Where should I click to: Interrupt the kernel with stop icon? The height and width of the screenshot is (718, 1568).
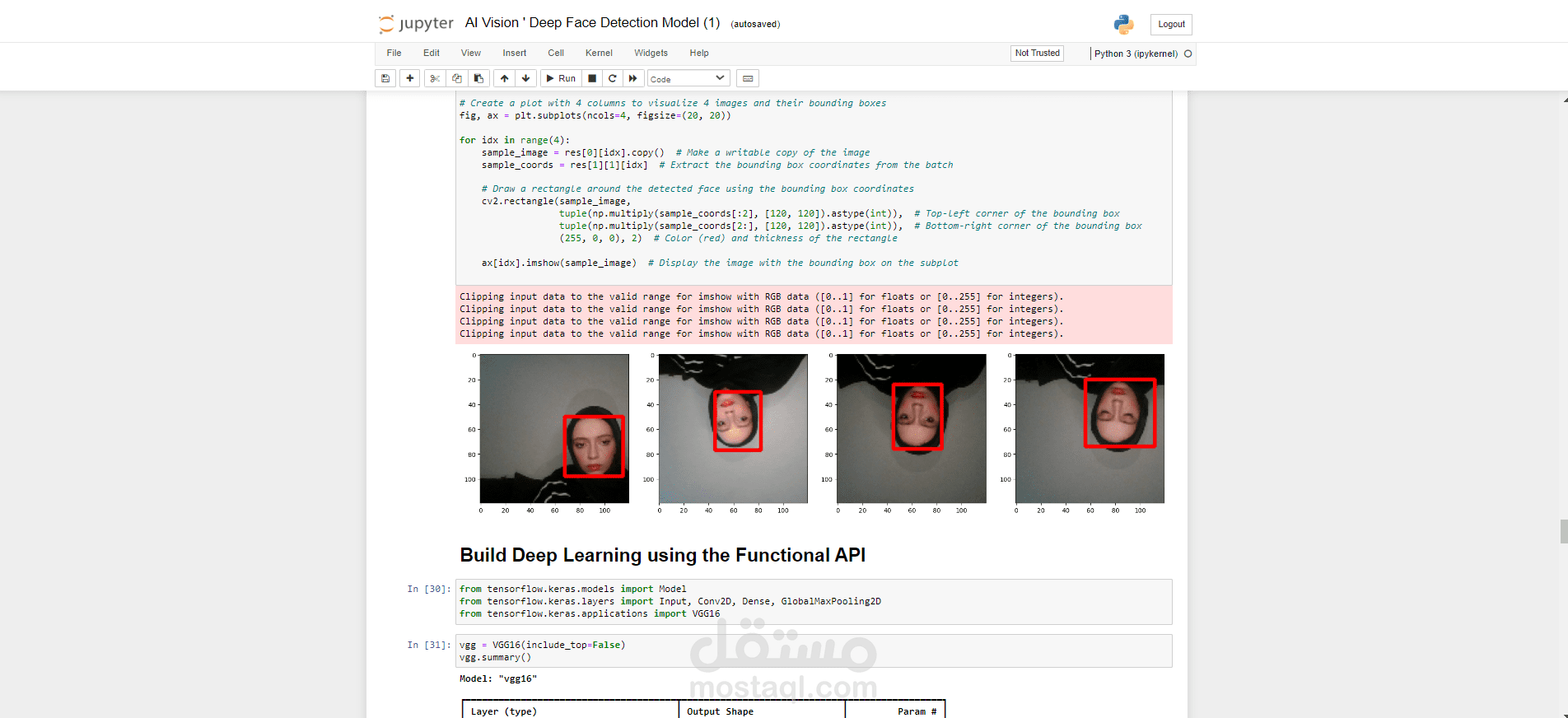pos(592,78)
